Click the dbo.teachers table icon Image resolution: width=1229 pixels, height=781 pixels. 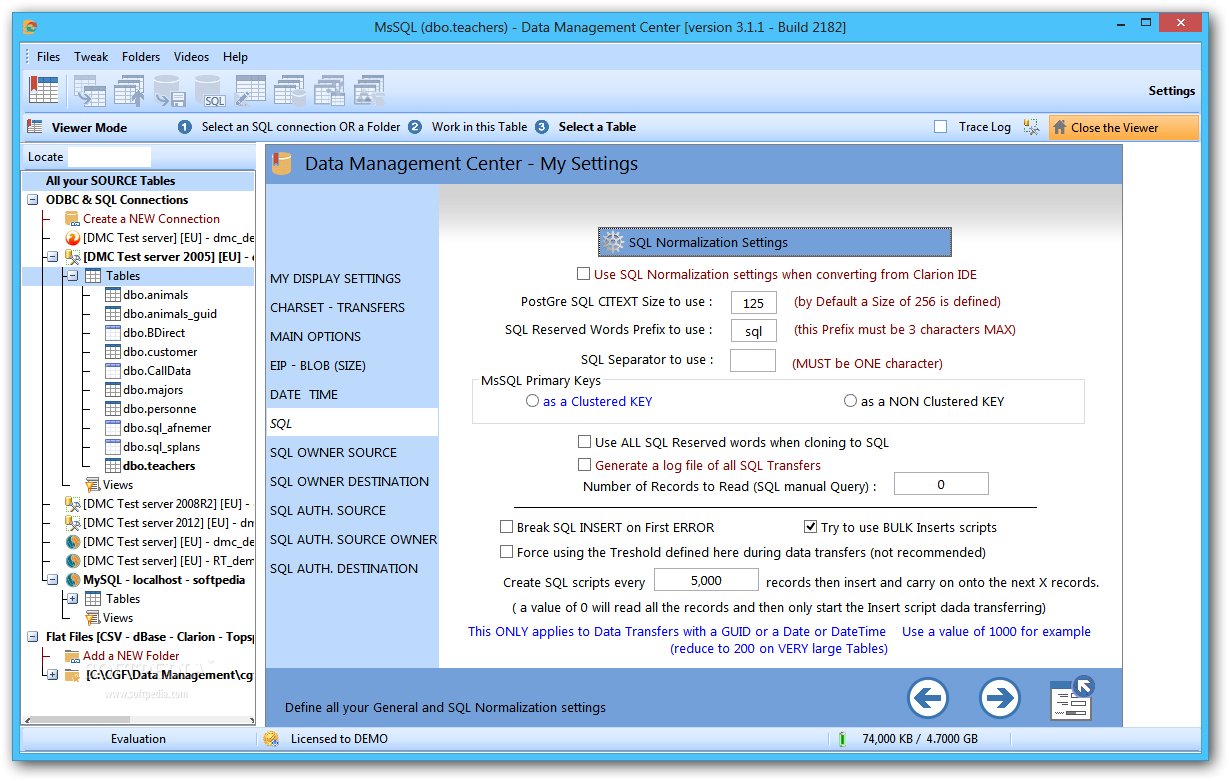click(x=112, y=466)
